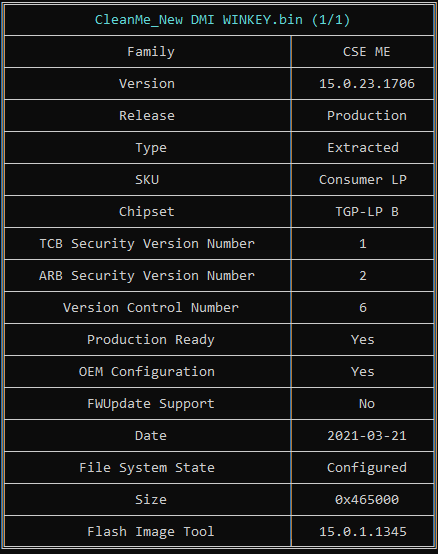Select TCB Security Version Number label
438x554 pixels.
[147, 244]
